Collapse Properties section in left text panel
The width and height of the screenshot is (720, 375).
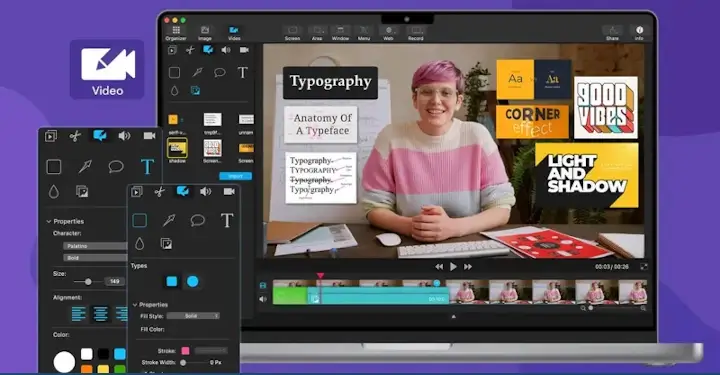point(49,221)
